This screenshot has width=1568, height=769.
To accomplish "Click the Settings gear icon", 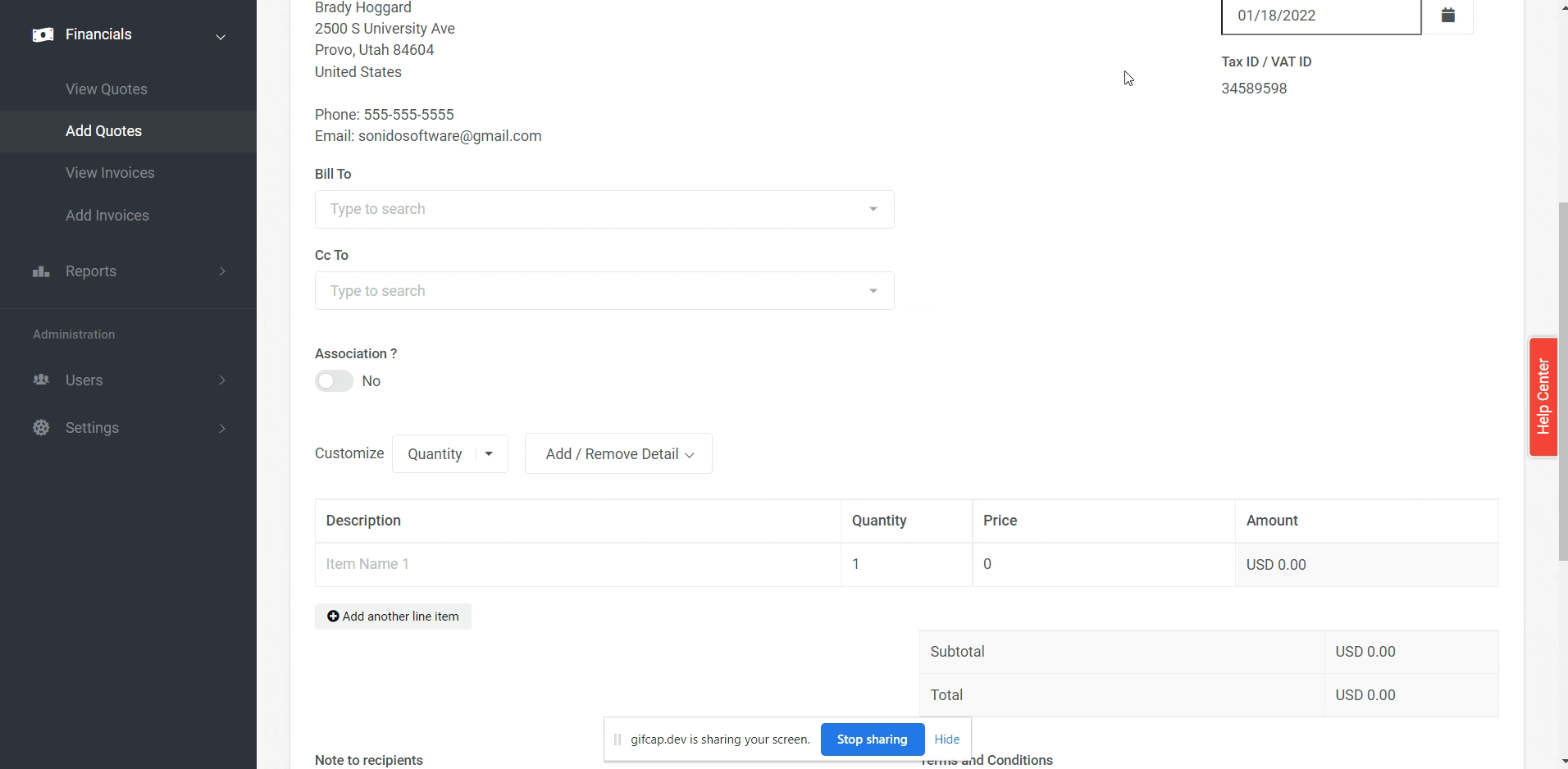I will [x=41, y=428].
